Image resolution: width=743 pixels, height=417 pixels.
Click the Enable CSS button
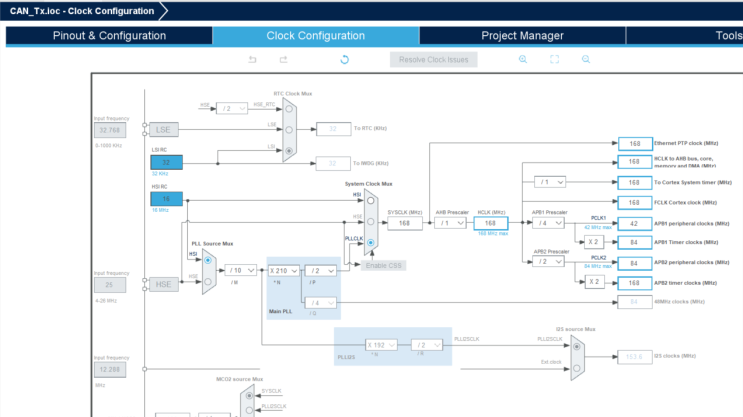coord(383,265)
